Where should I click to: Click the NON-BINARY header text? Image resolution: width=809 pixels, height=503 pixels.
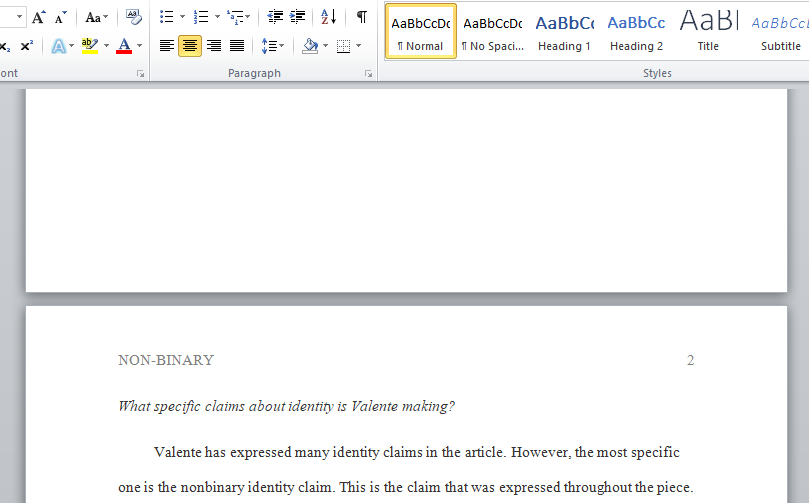coord(166,360)
